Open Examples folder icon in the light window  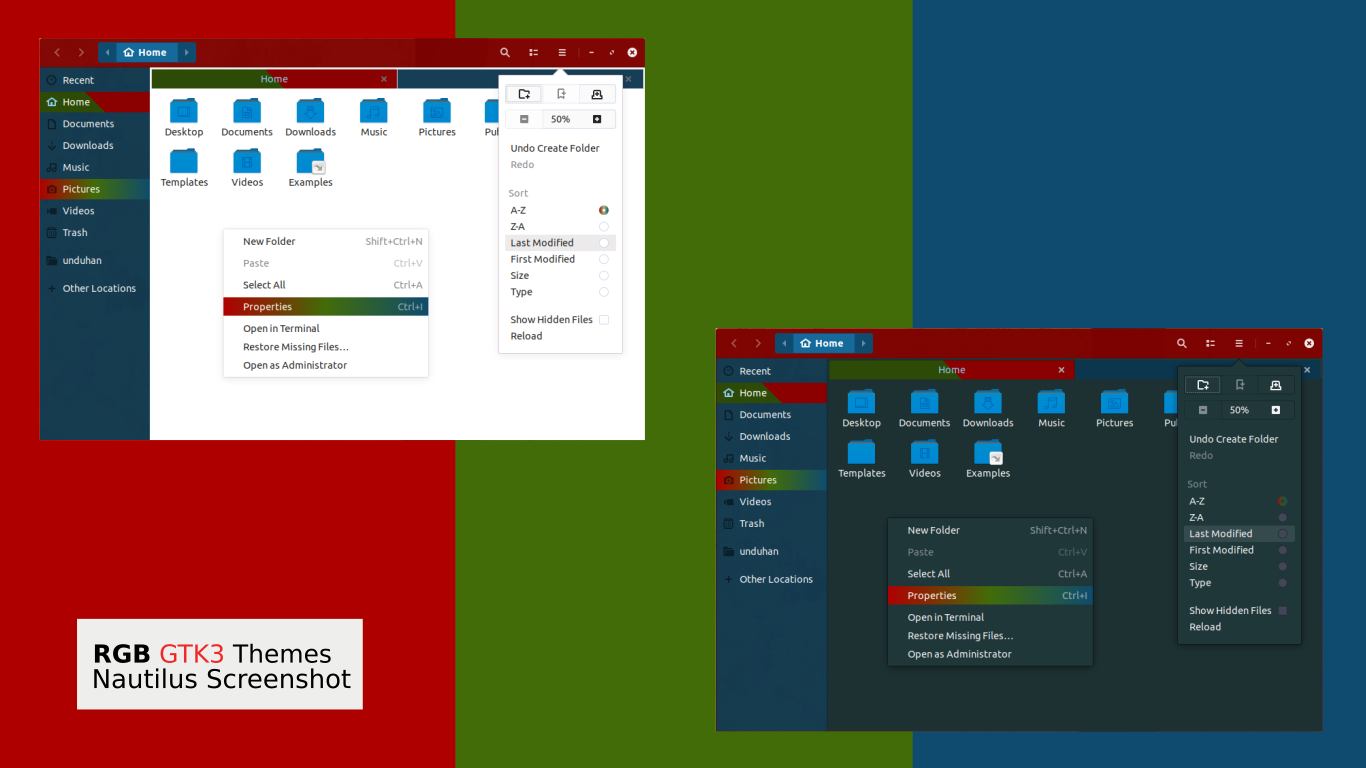(311, 161)
